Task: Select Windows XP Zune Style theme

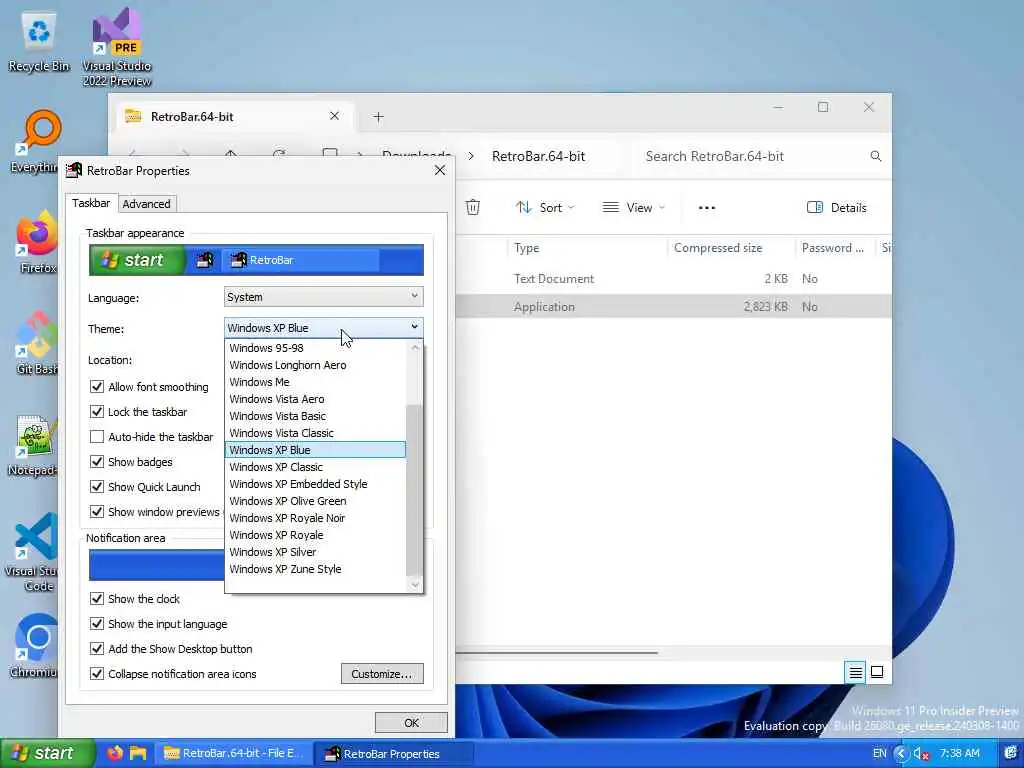Action: 315,569
